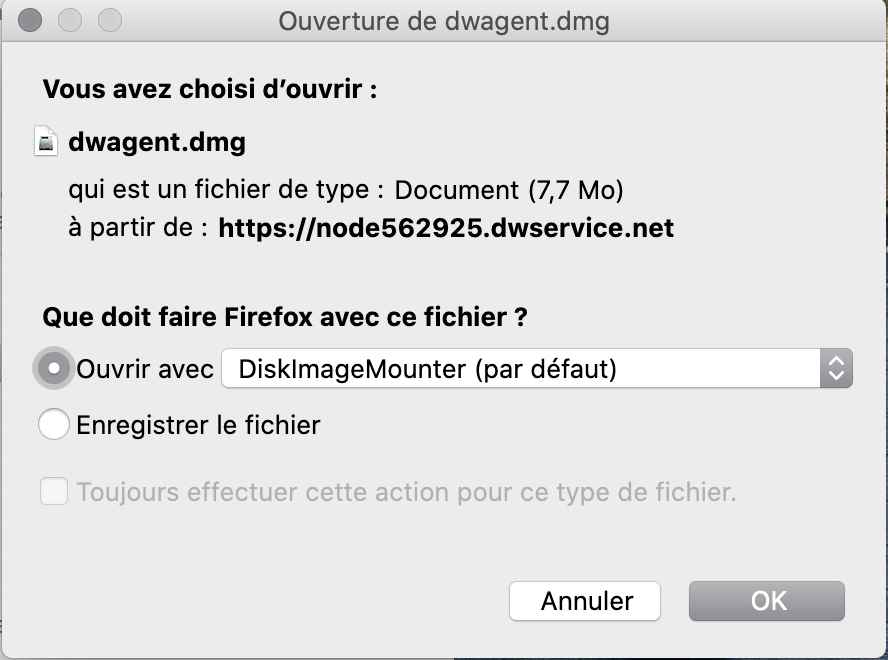This screenshot has width=888, height=660.
Task: Click the "Ouvrir avec" label text
Action: click(143, 368)
